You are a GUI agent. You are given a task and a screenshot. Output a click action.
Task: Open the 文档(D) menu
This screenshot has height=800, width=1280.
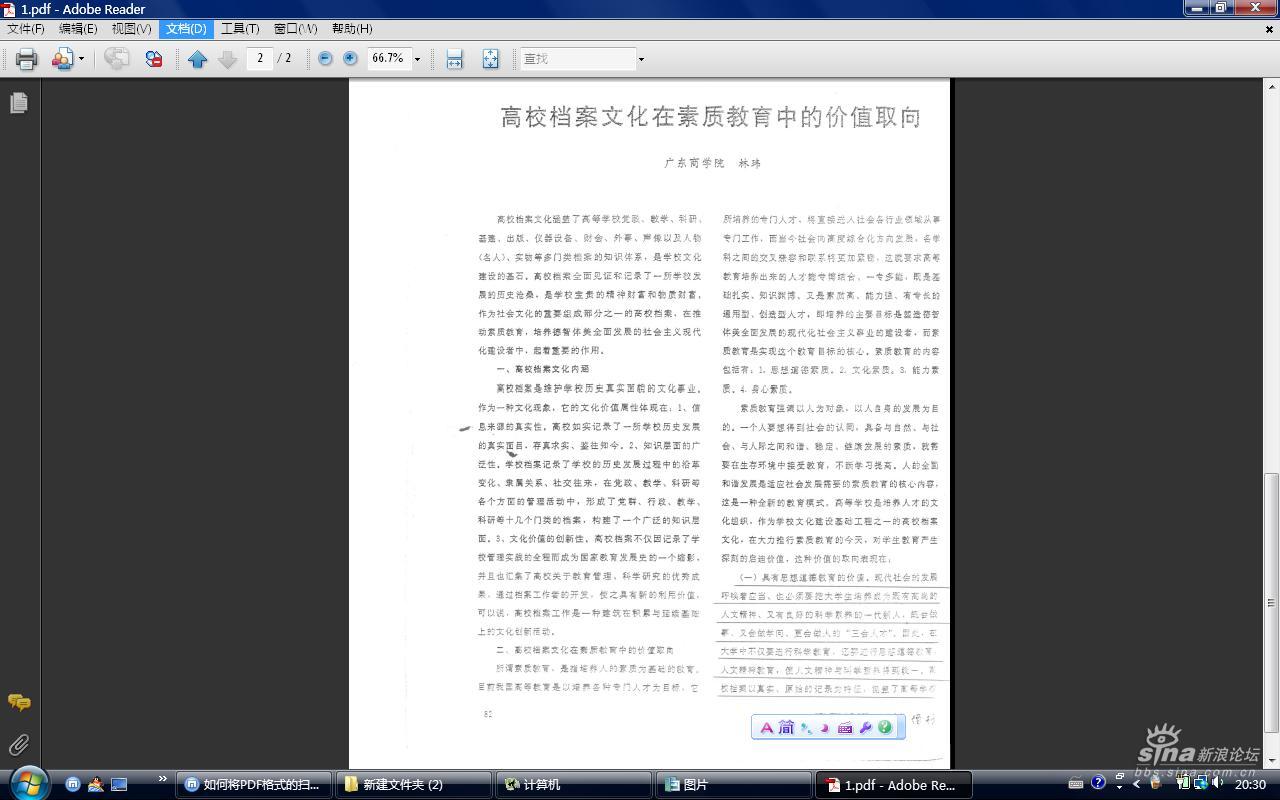(x=185, y=28)
